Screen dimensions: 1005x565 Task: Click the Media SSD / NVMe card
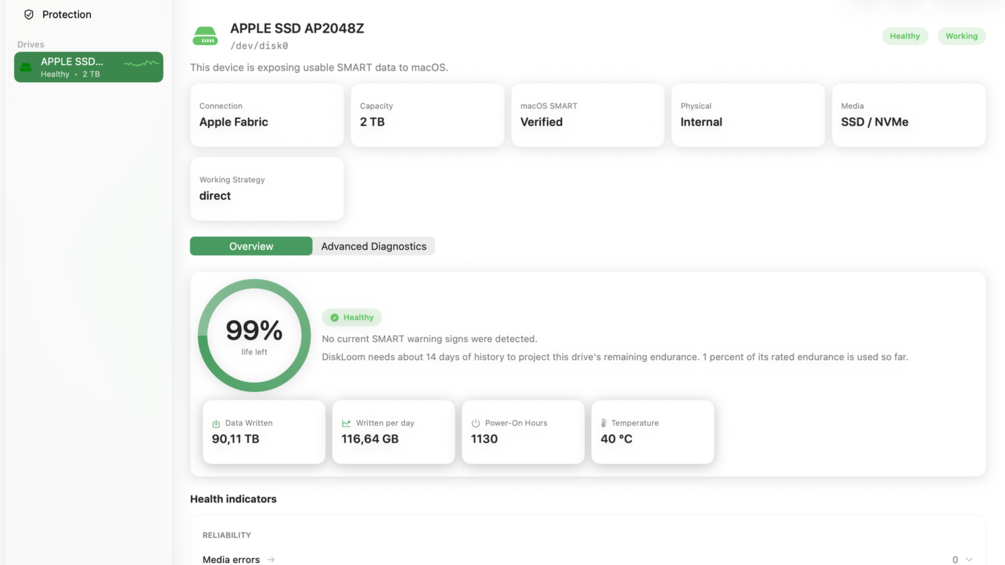pyautogui.click(x=909, y=115)
